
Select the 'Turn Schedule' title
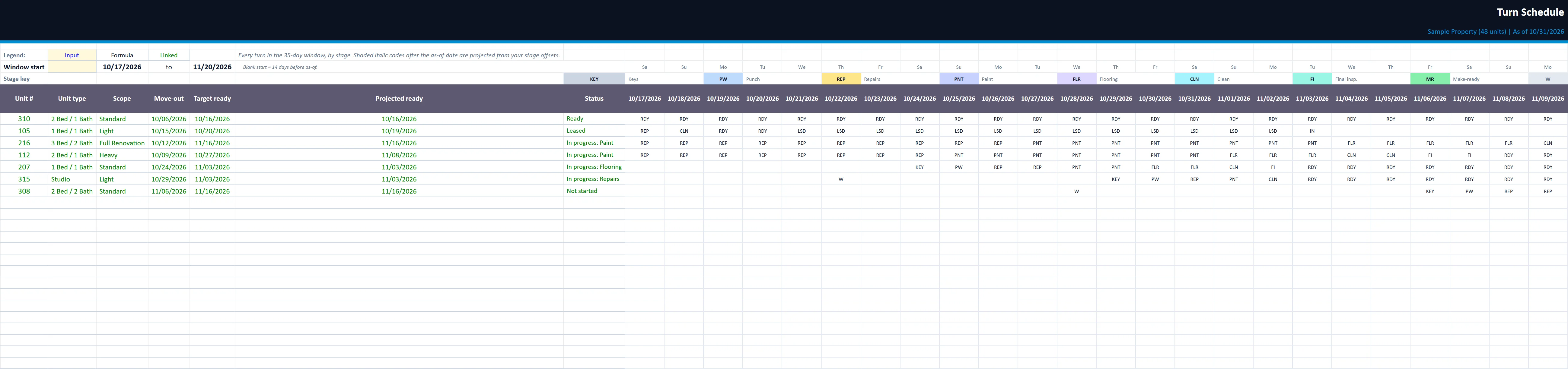tap(1530, 12)
